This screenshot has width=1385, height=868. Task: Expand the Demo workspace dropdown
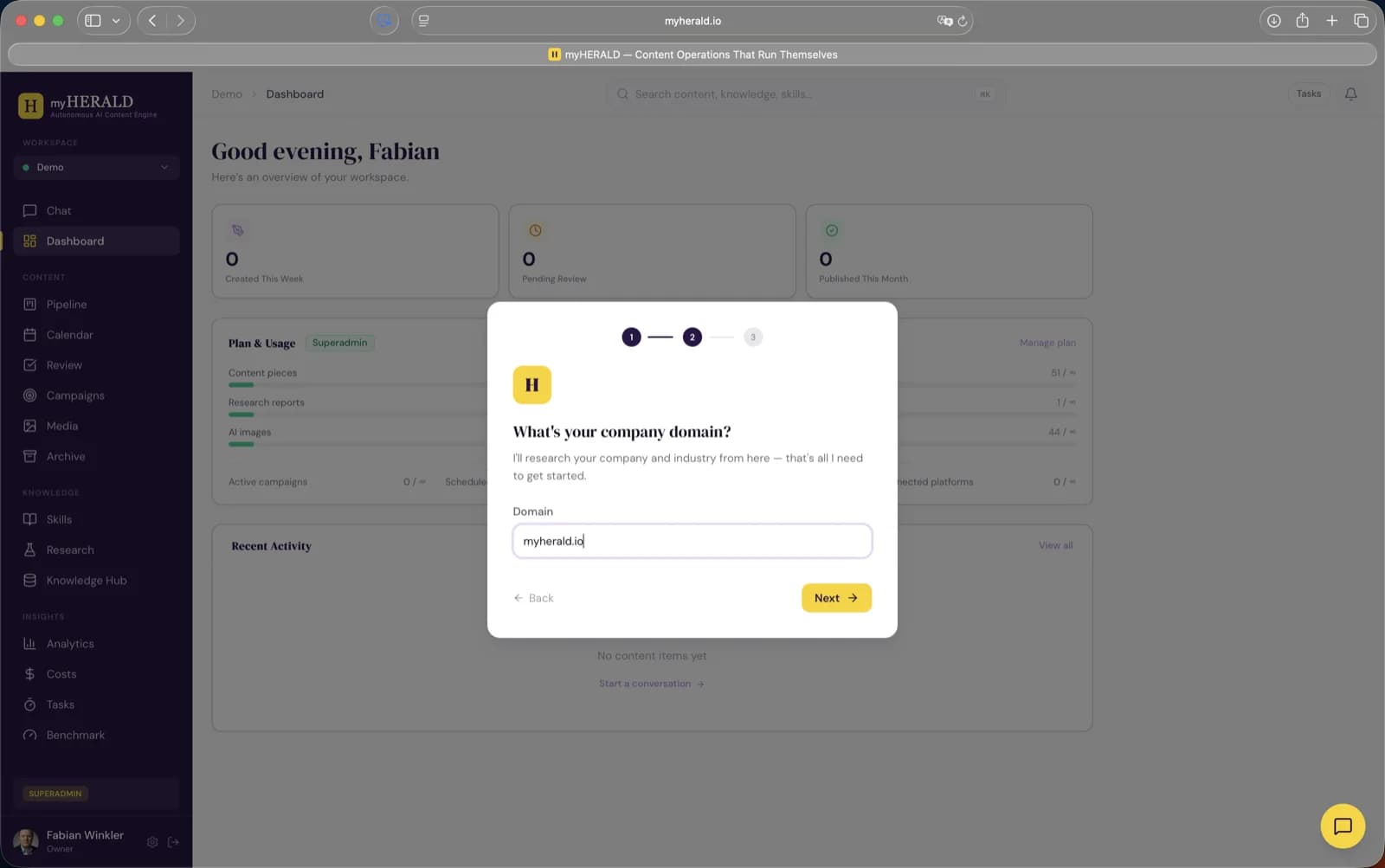96,167
